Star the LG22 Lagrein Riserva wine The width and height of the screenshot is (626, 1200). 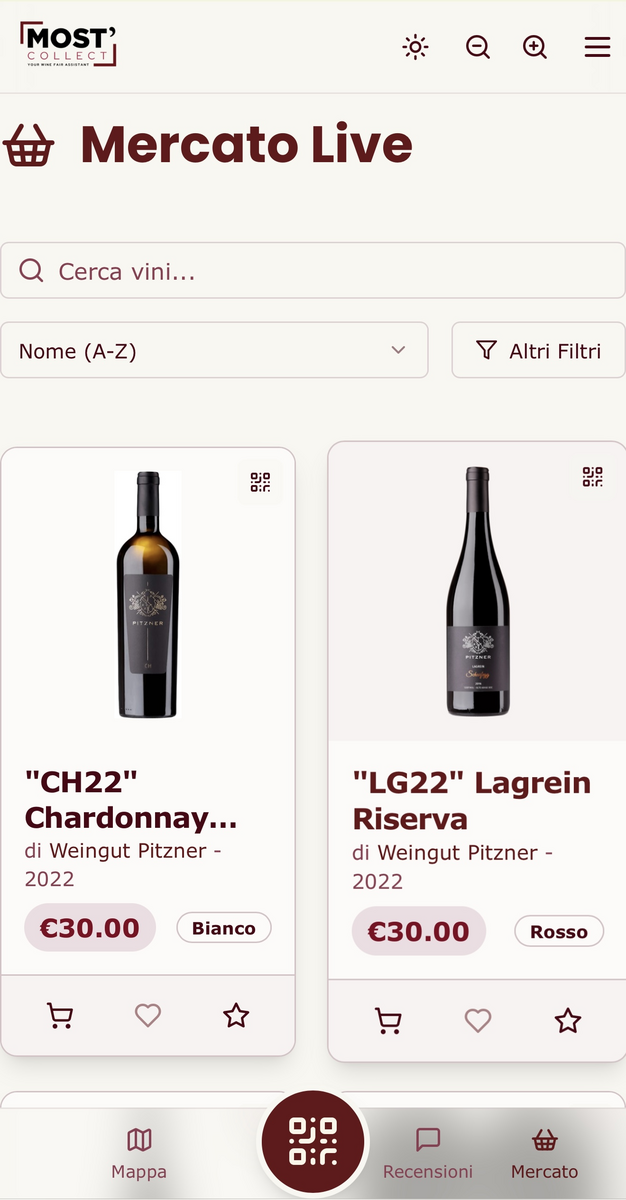568,1020
